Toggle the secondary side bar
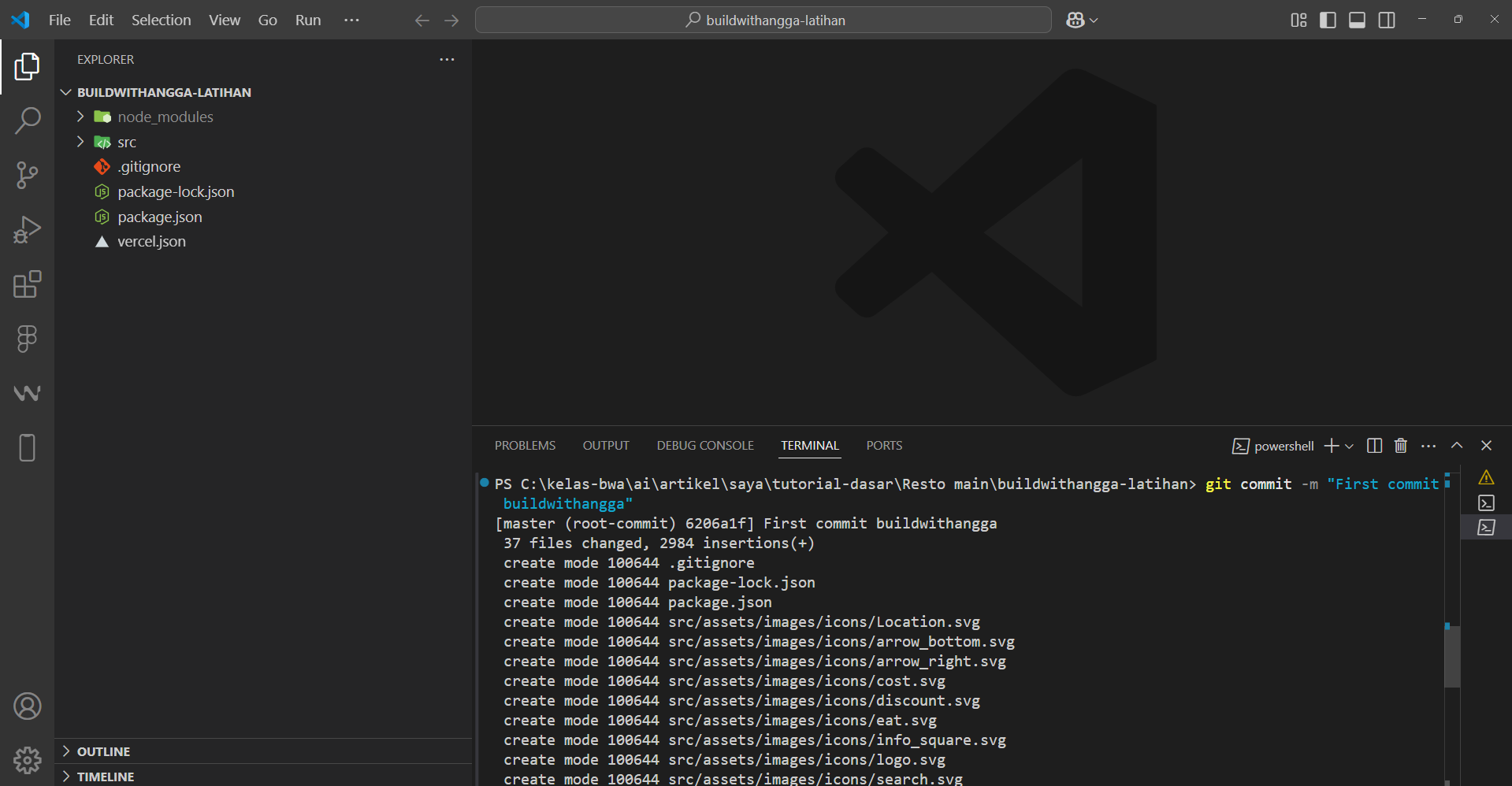Screen dimensions: 1512x786 [x=1387, y=20]
